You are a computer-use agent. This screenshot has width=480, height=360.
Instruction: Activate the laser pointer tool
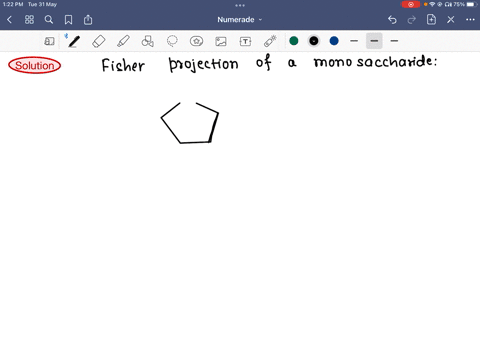270,41
